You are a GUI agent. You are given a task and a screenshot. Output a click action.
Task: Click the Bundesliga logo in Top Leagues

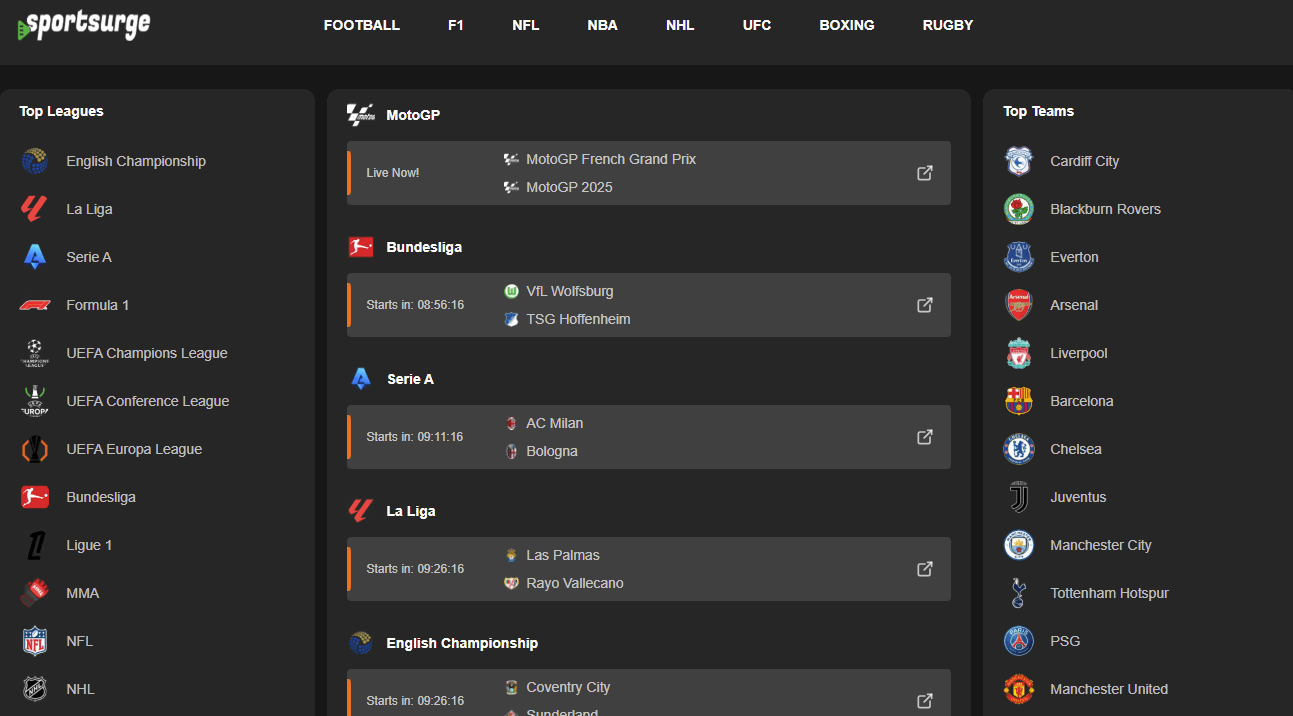35,497
